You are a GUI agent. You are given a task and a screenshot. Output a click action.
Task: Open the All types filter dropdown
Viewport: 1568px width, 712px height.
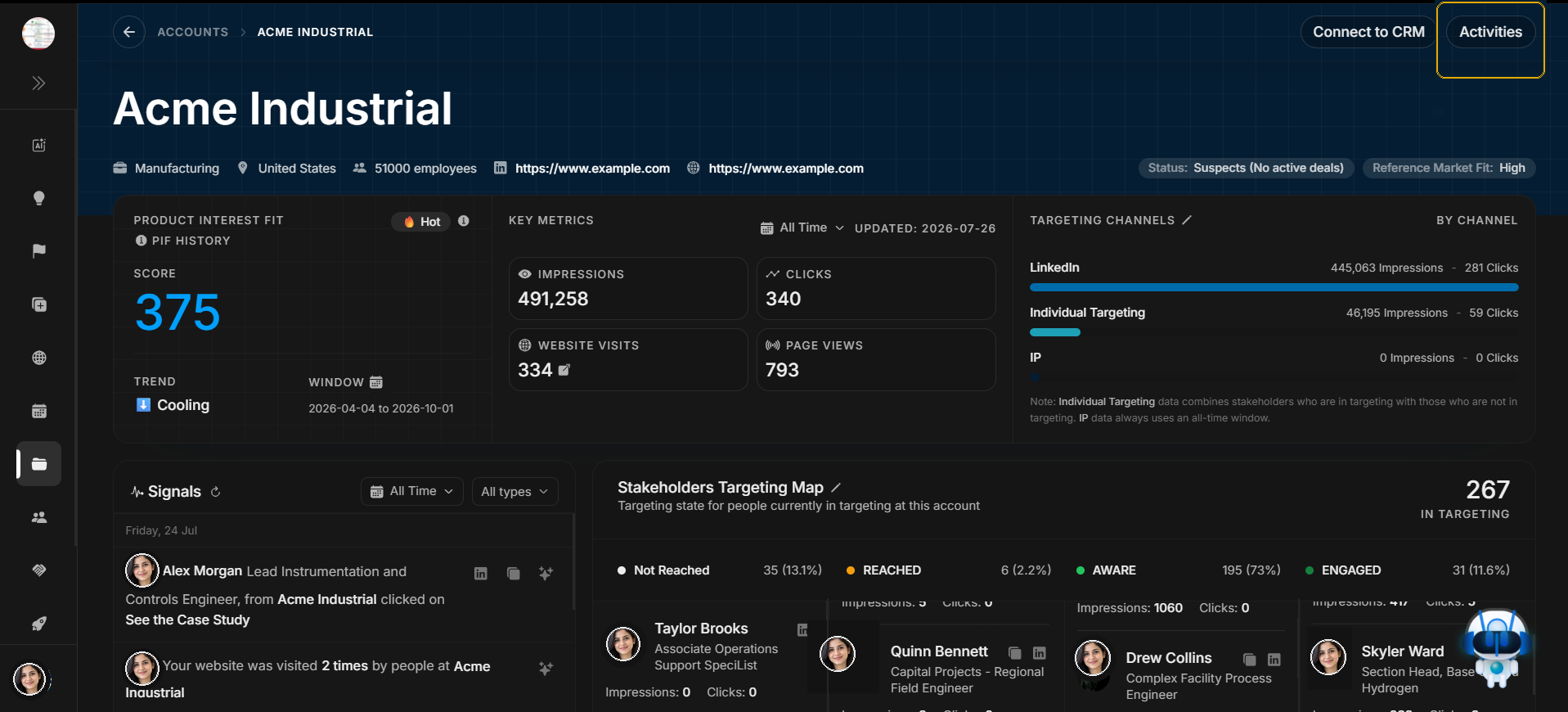coord(515,491)
